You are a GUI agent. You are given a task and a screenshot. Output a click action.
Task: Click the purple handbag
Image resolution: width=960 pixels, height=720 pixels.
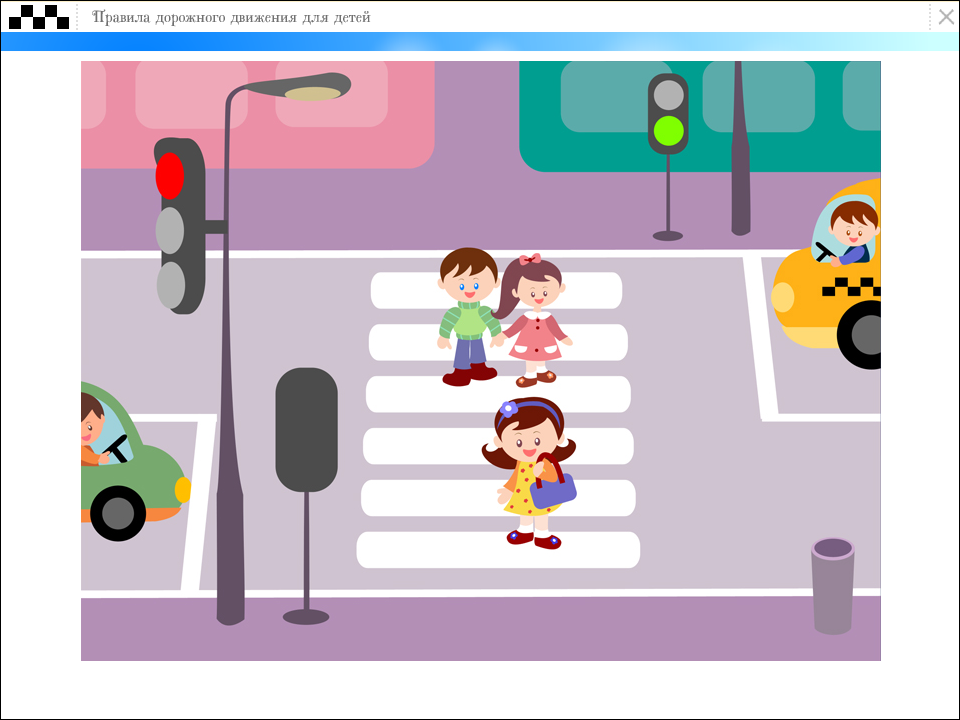pyautogui.click(x=552, y=486)
